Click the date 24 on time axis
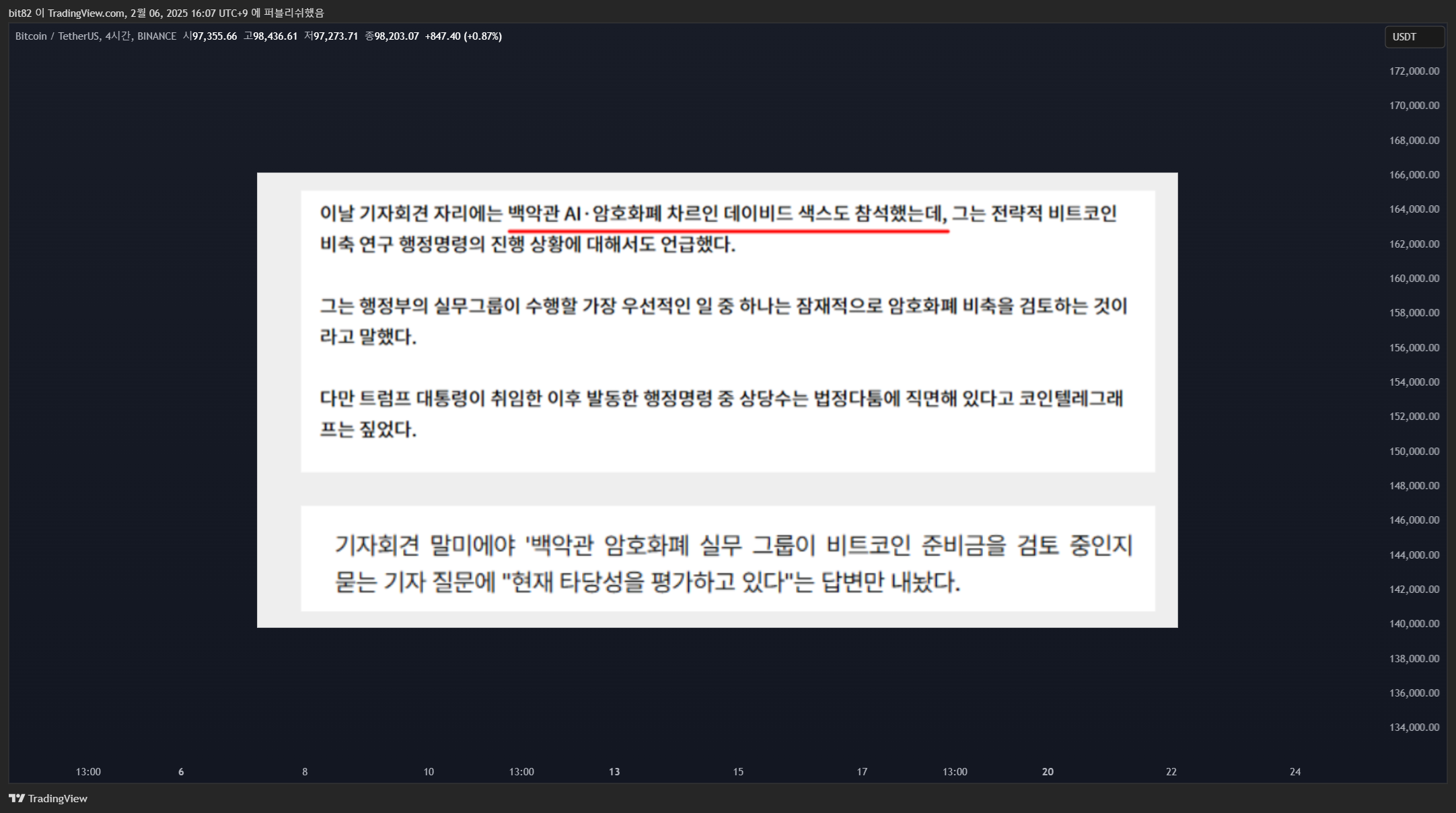Image resolution: width=1456 pixels, height=813 pixels. click(1295, 772)
